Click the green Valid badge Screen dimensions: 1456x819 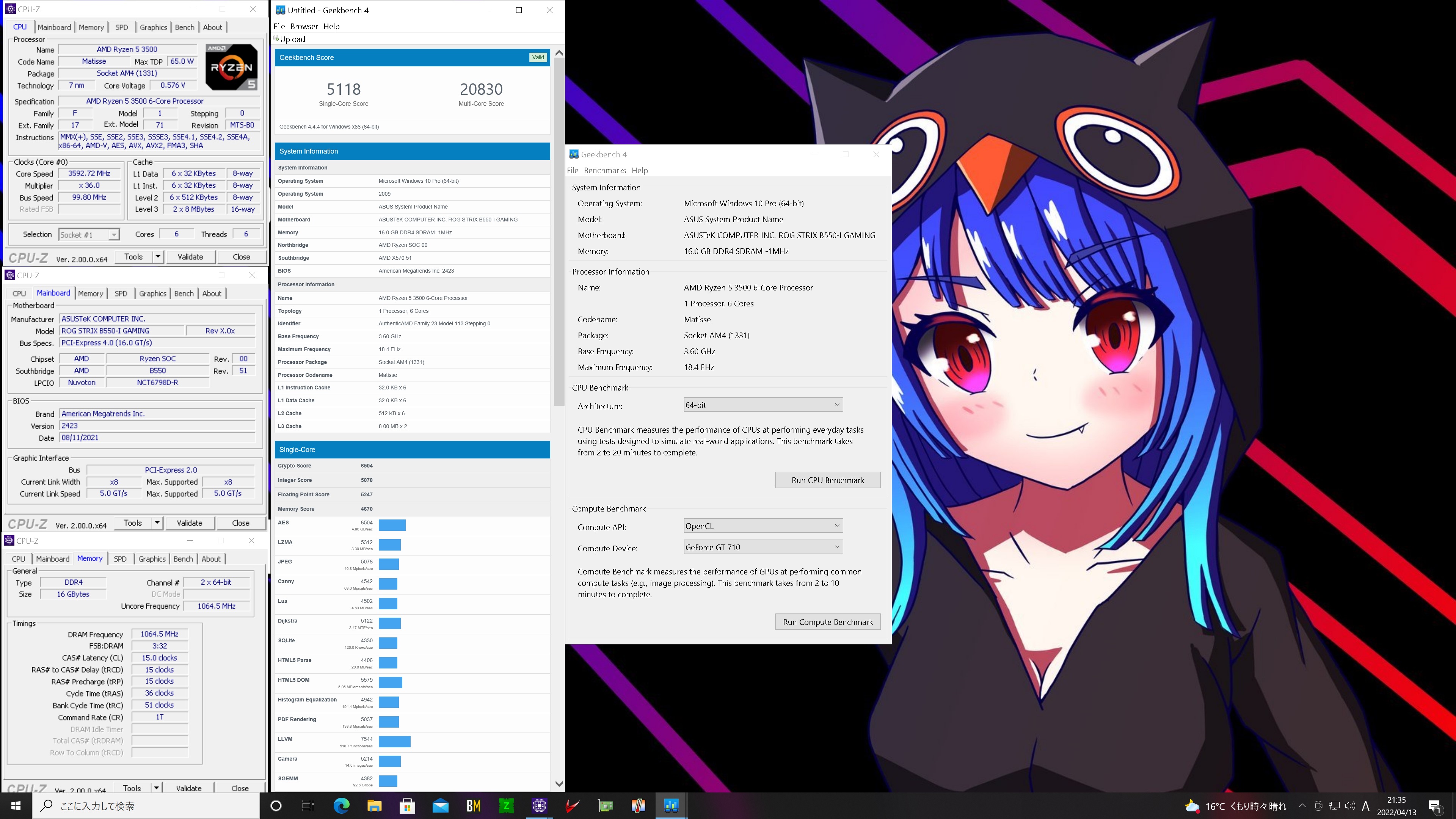(538, 57)
